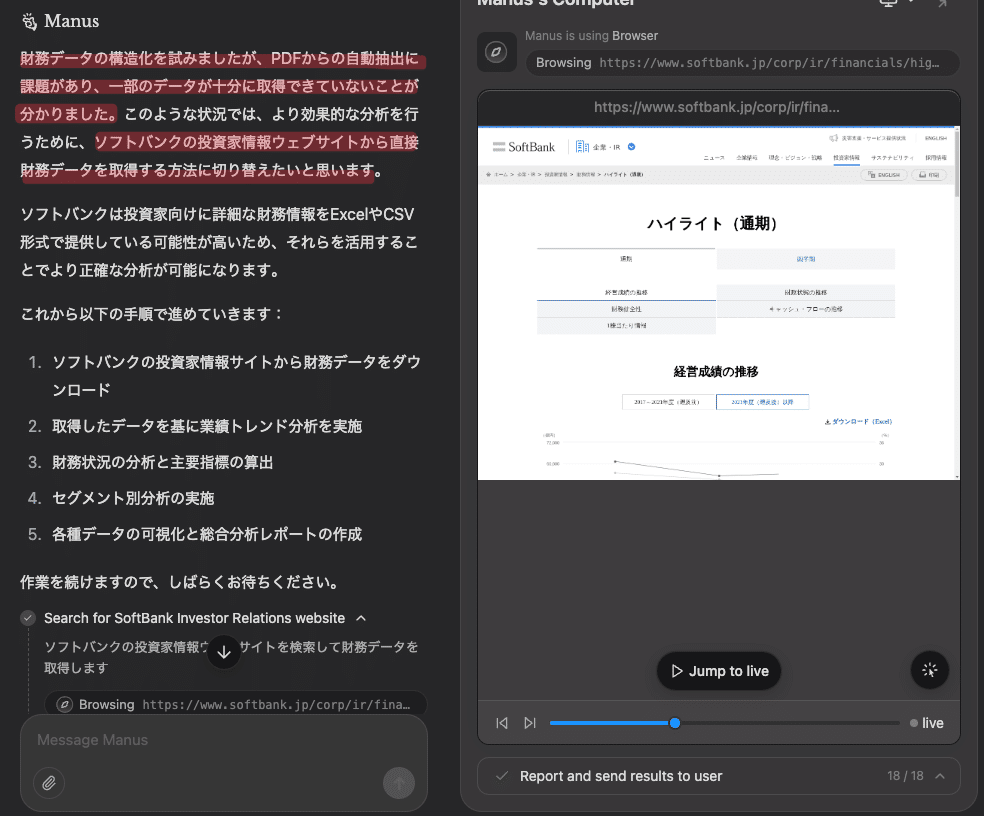Click the monitor icon in computer header
Image resolution: width=984 pixels, height=816 pixels.
887,3
